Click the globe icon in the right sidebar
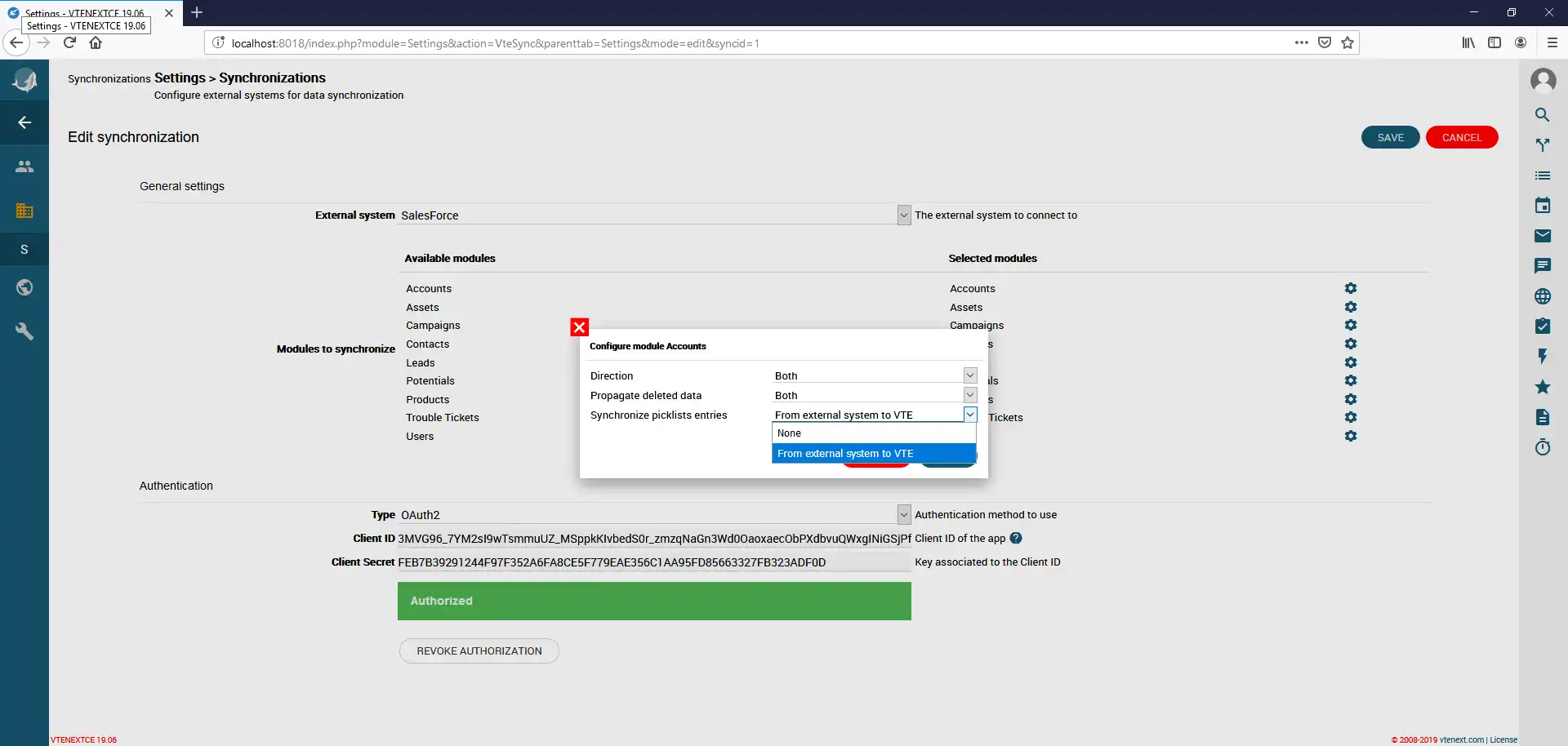Screen dimensions: 1568x746 [x=1543, y=296]
